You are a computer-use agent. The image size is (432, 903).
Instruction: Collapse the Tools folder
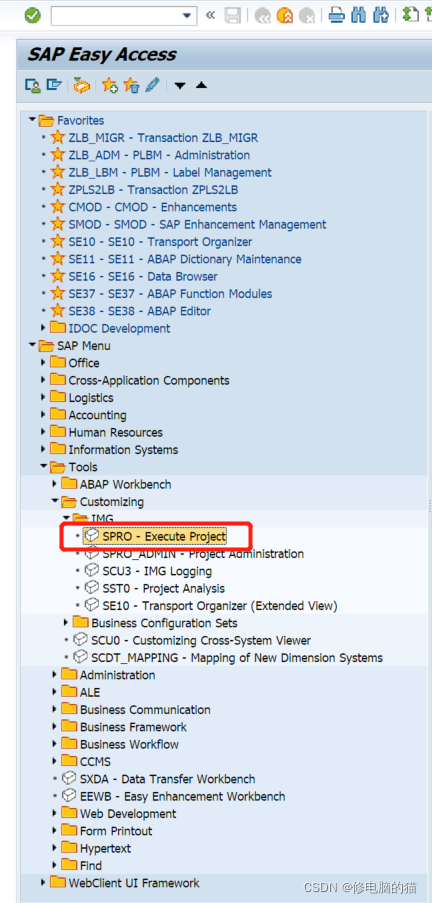[43, 467]
